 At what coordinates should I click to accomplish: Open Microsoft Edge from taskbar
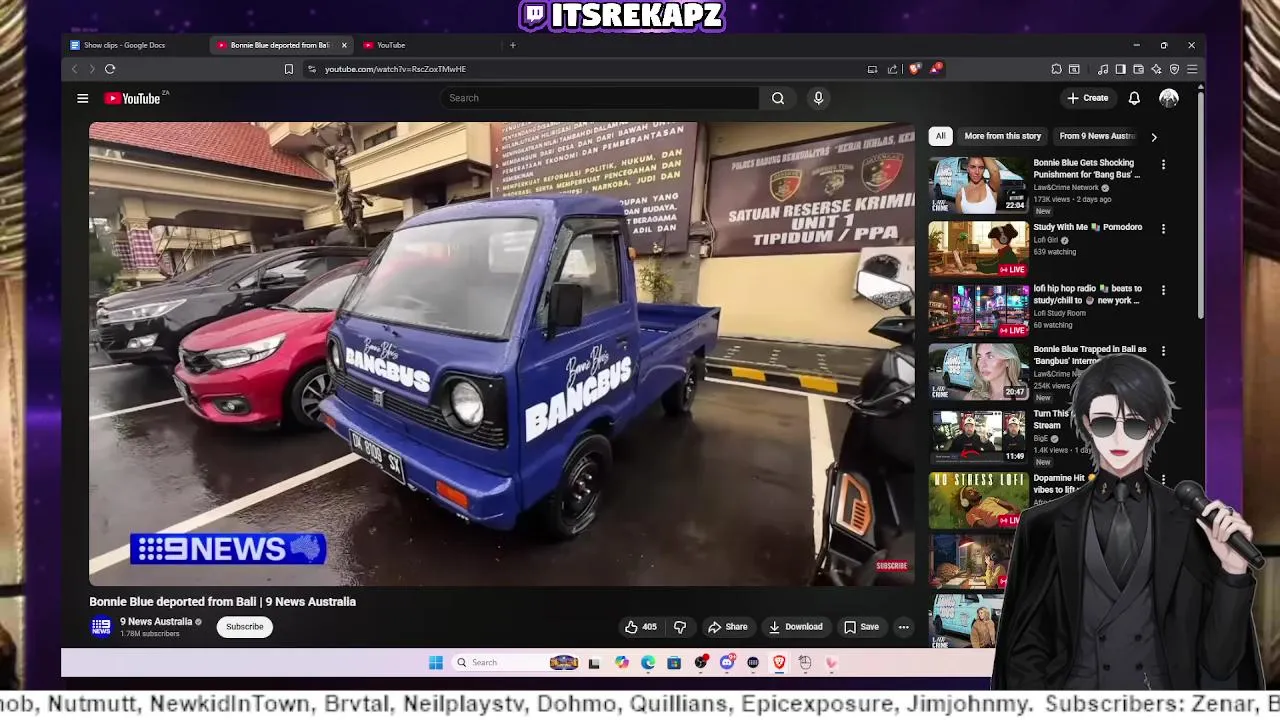click(648, 662)
